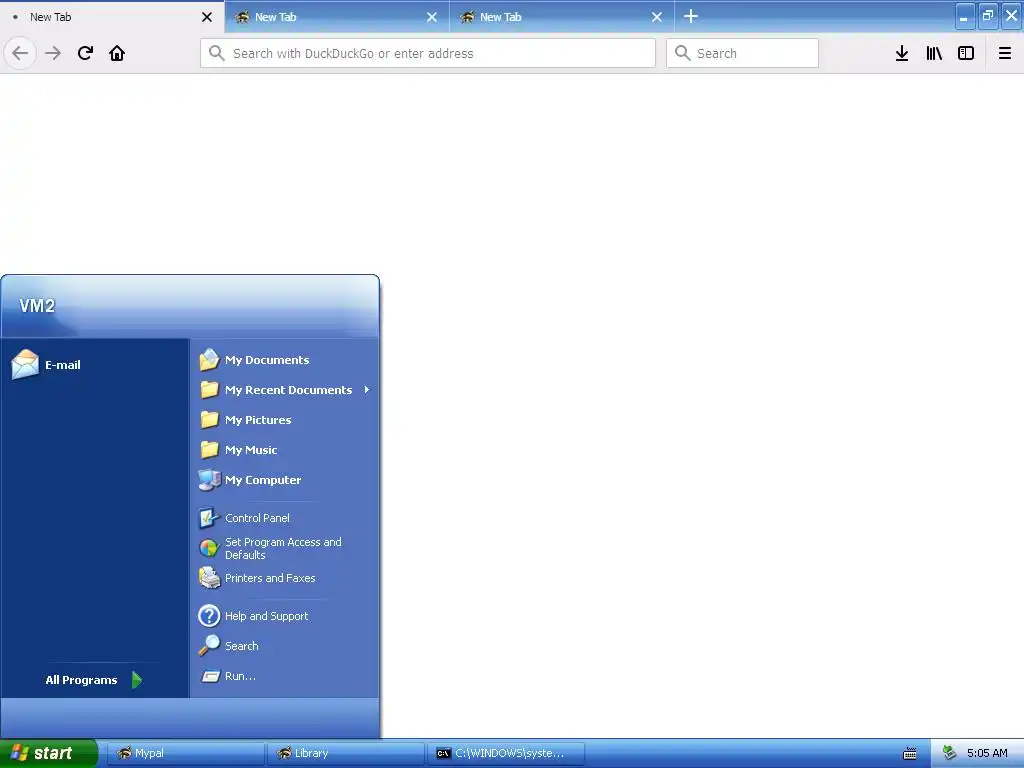1024x768 pixels.
Task: Open Set Program Access and Defaults
Action: [286, 548]
